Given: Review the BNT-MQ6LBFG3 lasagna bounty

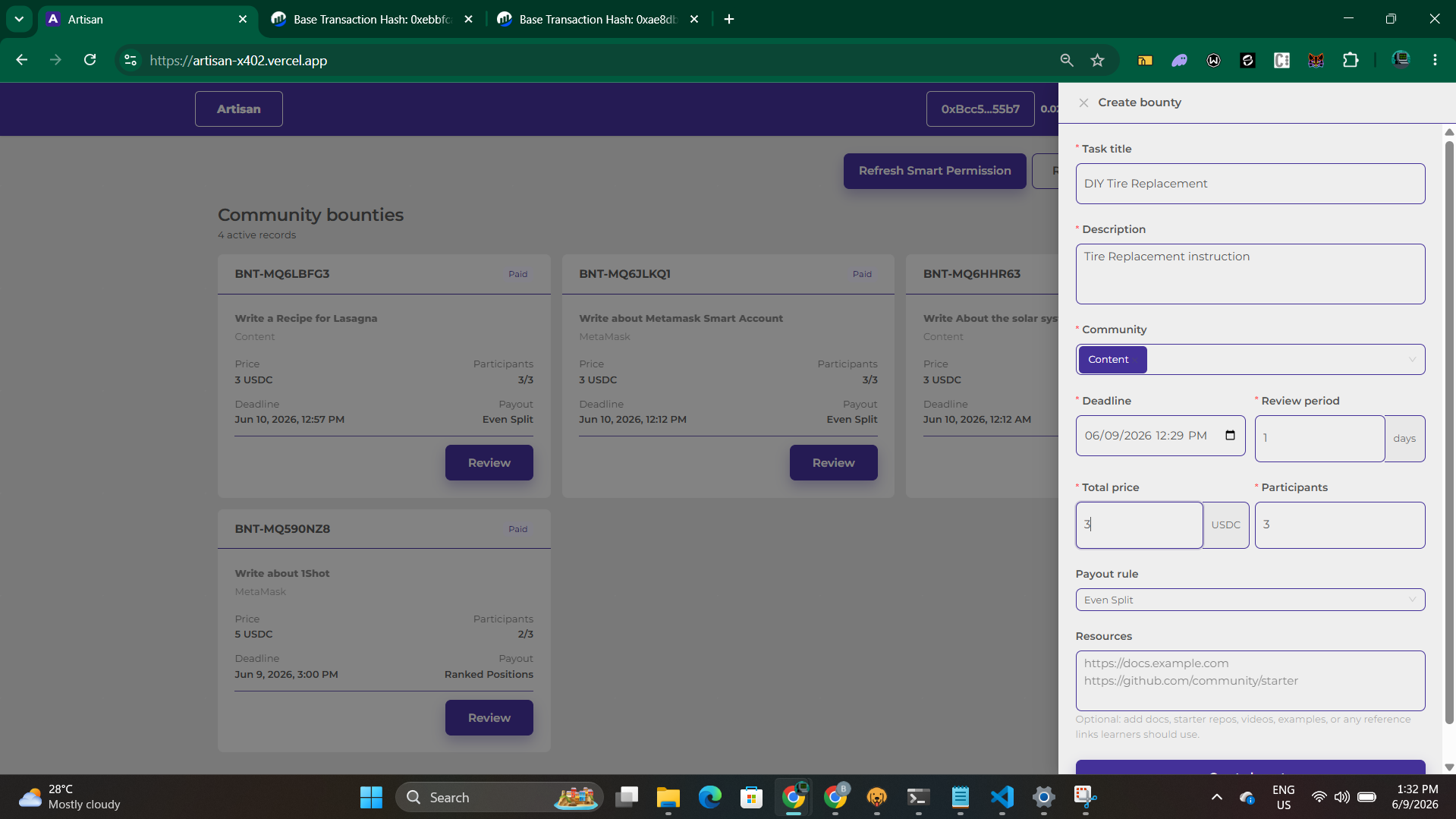Looking at the screenshot, I should pos(489,463).
